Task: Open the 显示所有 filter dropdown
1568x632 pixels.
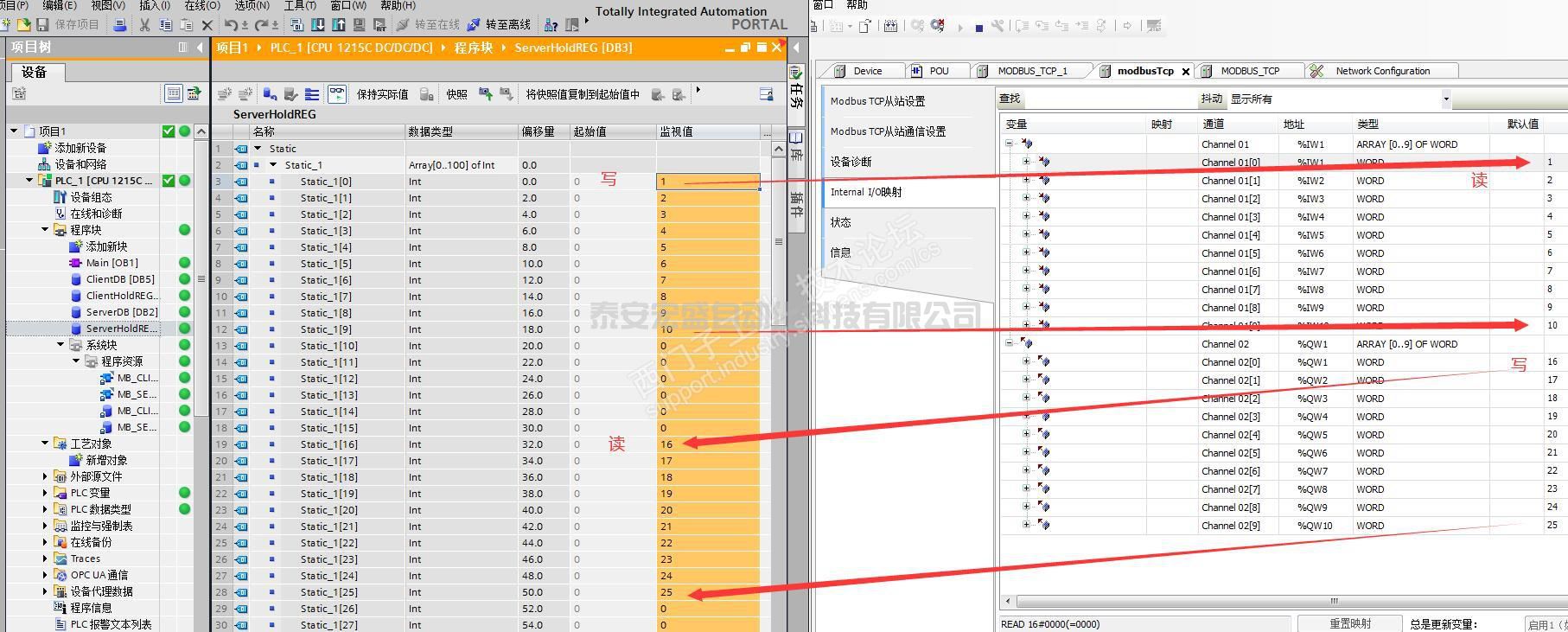Action: (x=1445, y=99)
